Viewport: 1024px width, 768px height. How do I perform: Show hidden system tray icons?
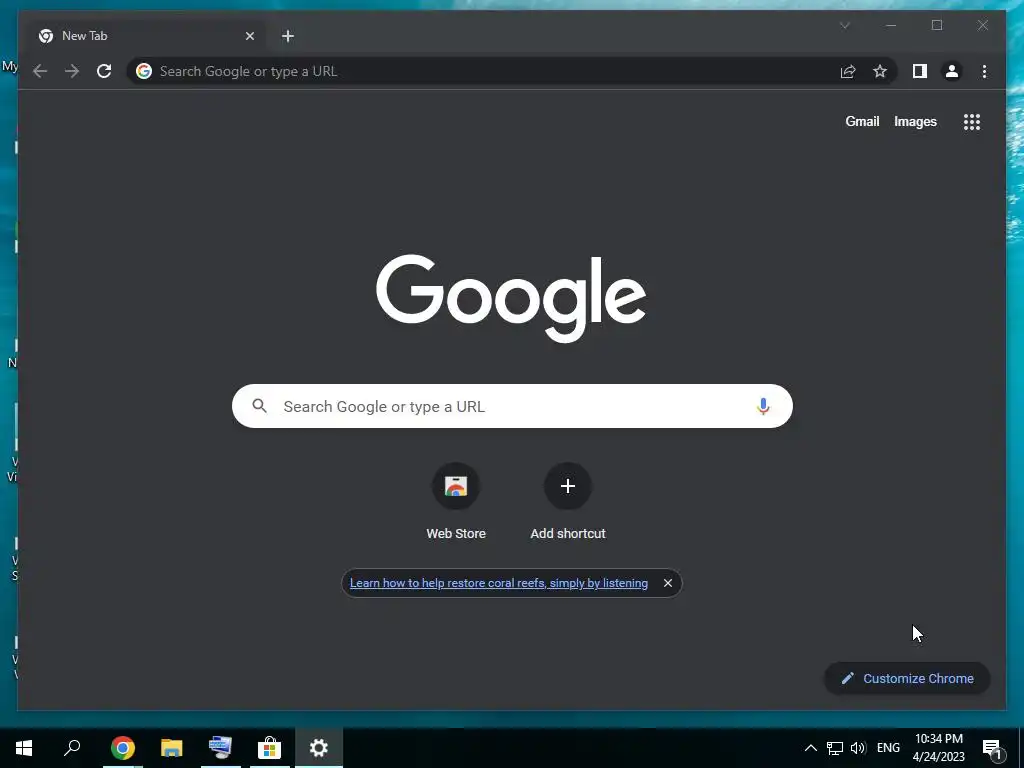pyautogui.click(x=810, y=748)
